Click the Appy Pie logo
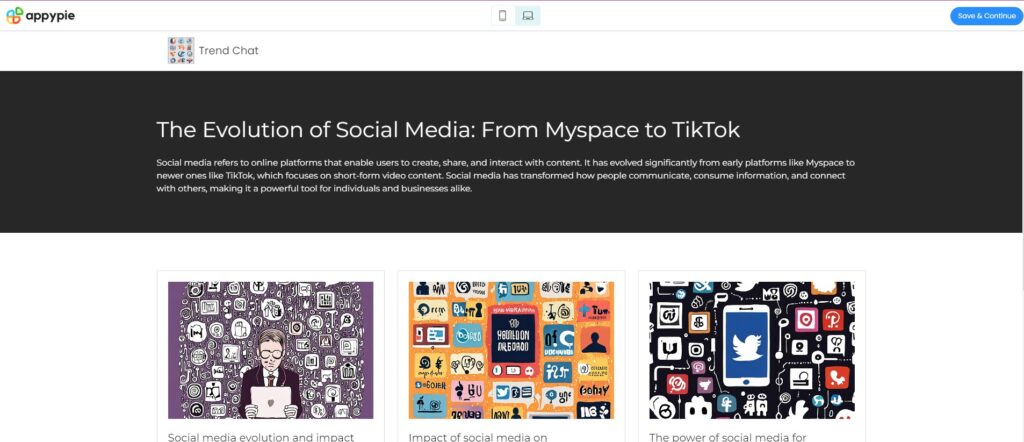Image resolution: width=1024 pixels, height=442 pixels. coord(40,16)
